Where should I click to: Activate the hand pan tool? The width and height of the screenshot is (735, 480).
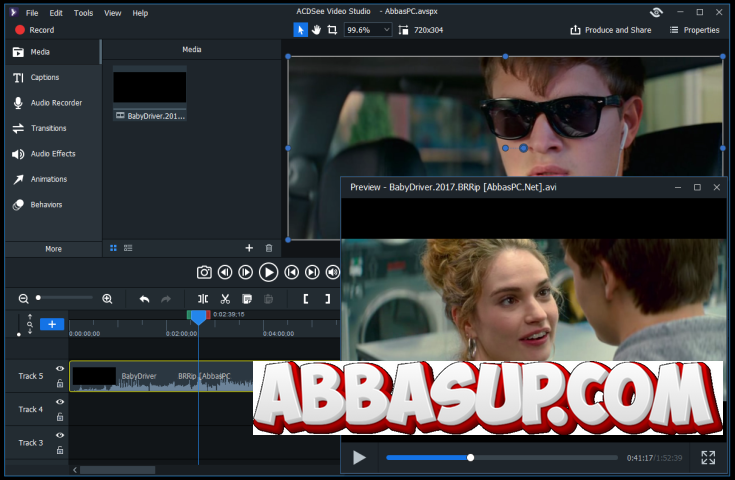pyautogui.click(x=317, y=30)
